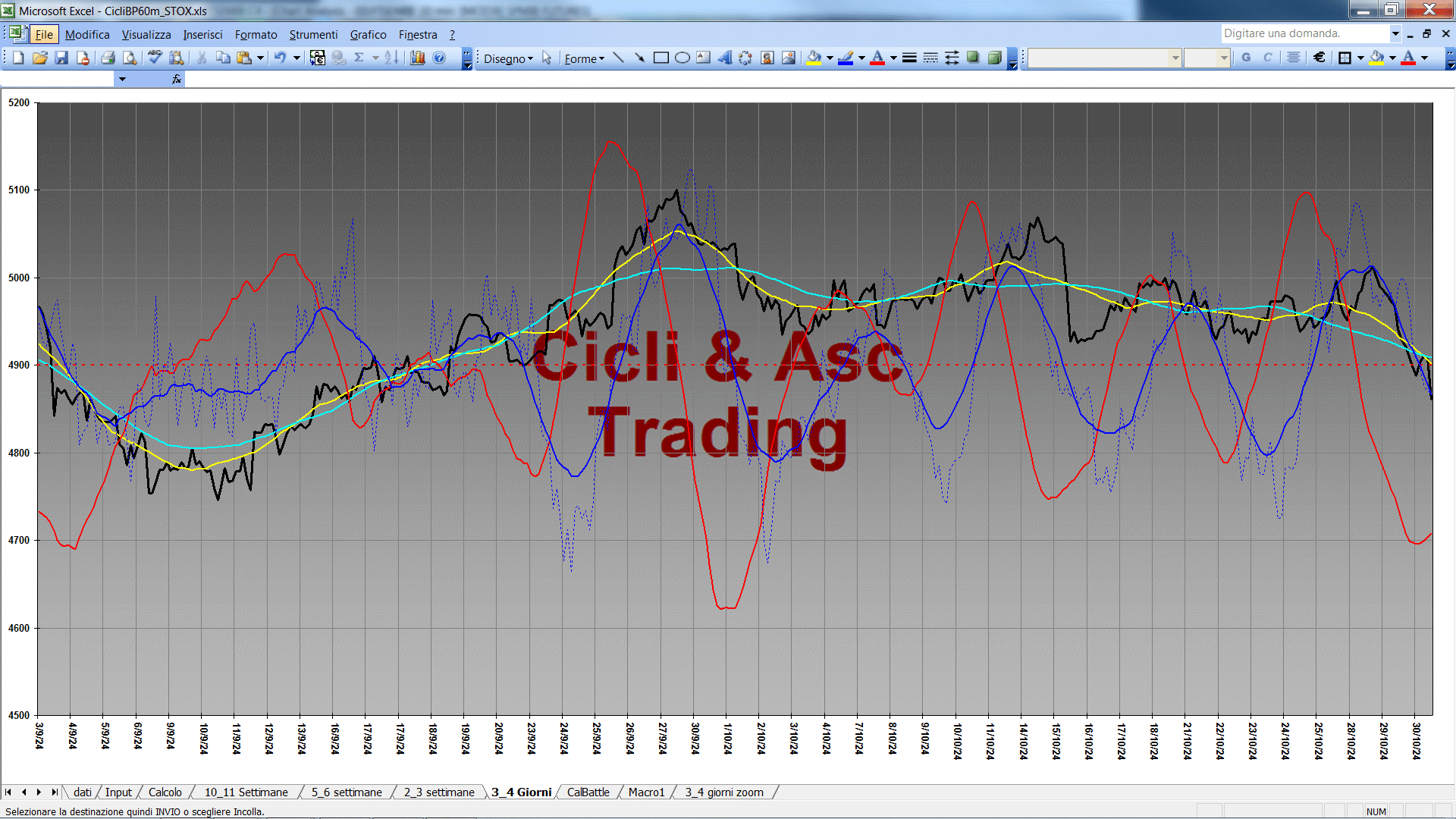Image resolution: width=1456 pixels, height=819 pixels.
Task: Click the Arrow Style icon
Action: click(x=952, y=58)
